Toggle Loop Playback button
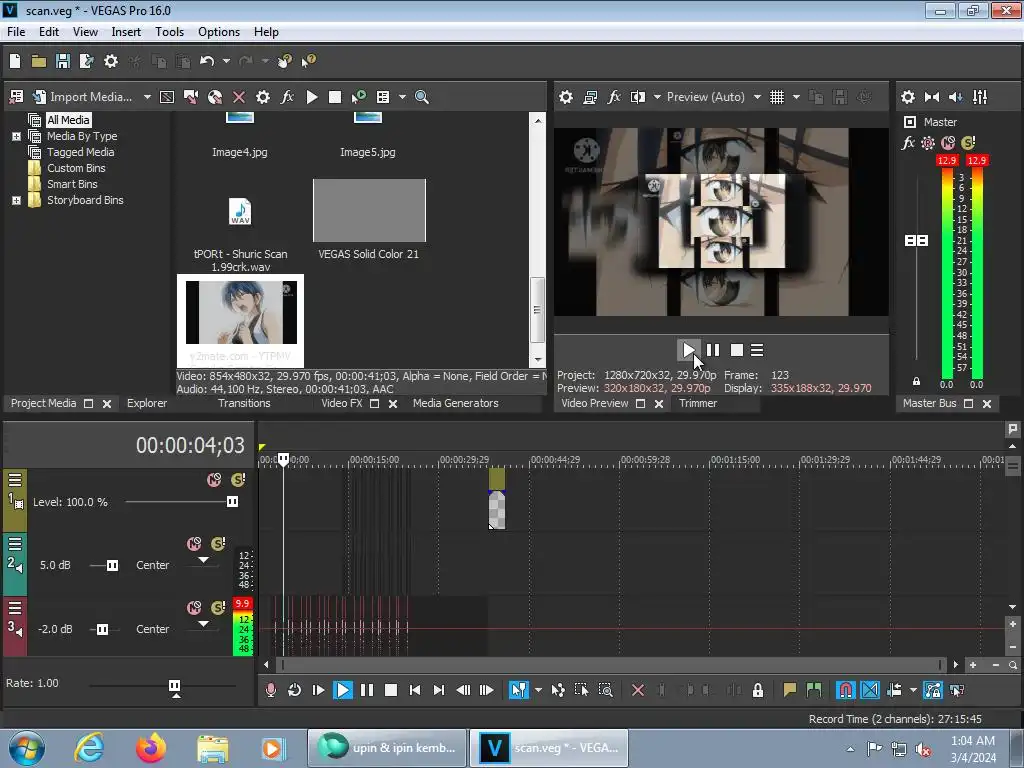Image resolution: width=1024 pixels, height=768 pixels. (294, 690)
